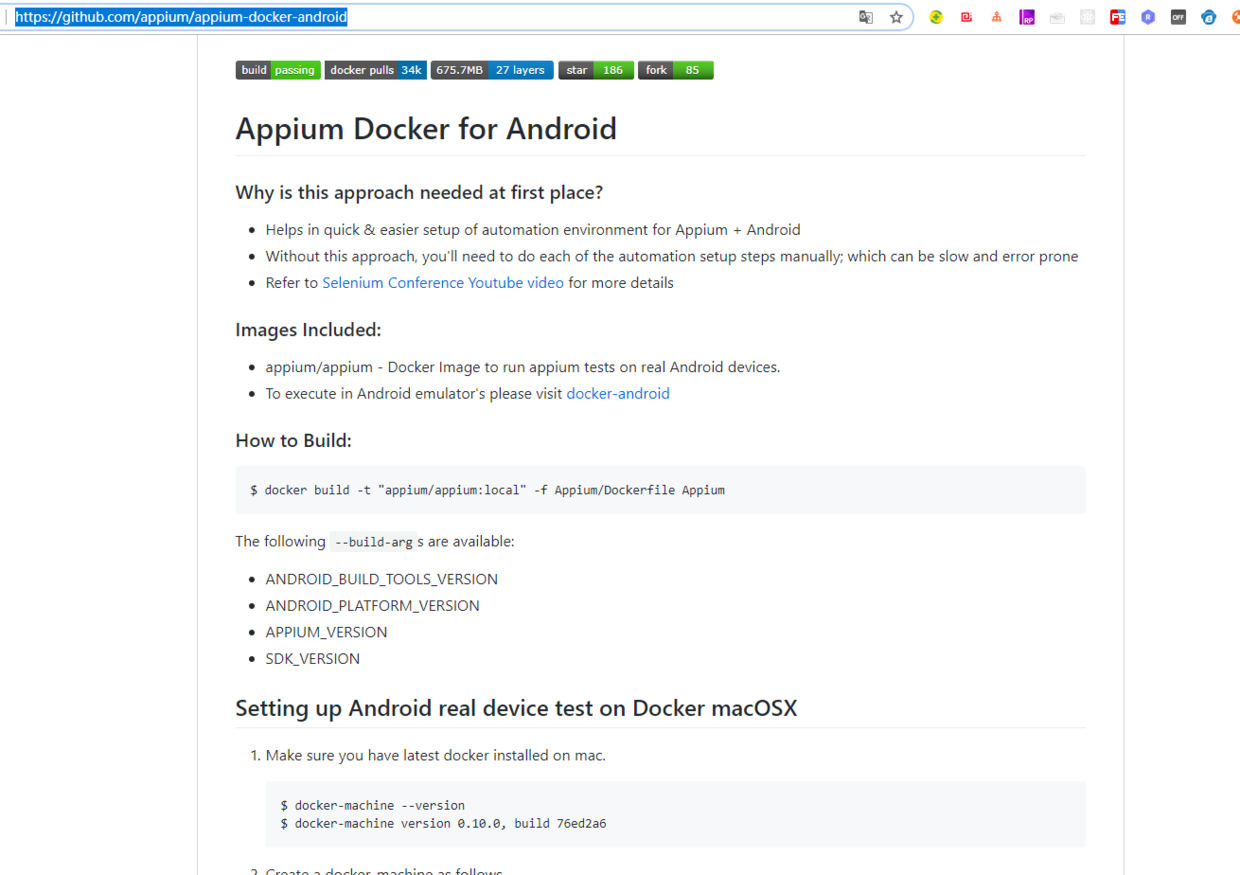
Task: Click the blue circular extension icon
Action: point(1208,17)
